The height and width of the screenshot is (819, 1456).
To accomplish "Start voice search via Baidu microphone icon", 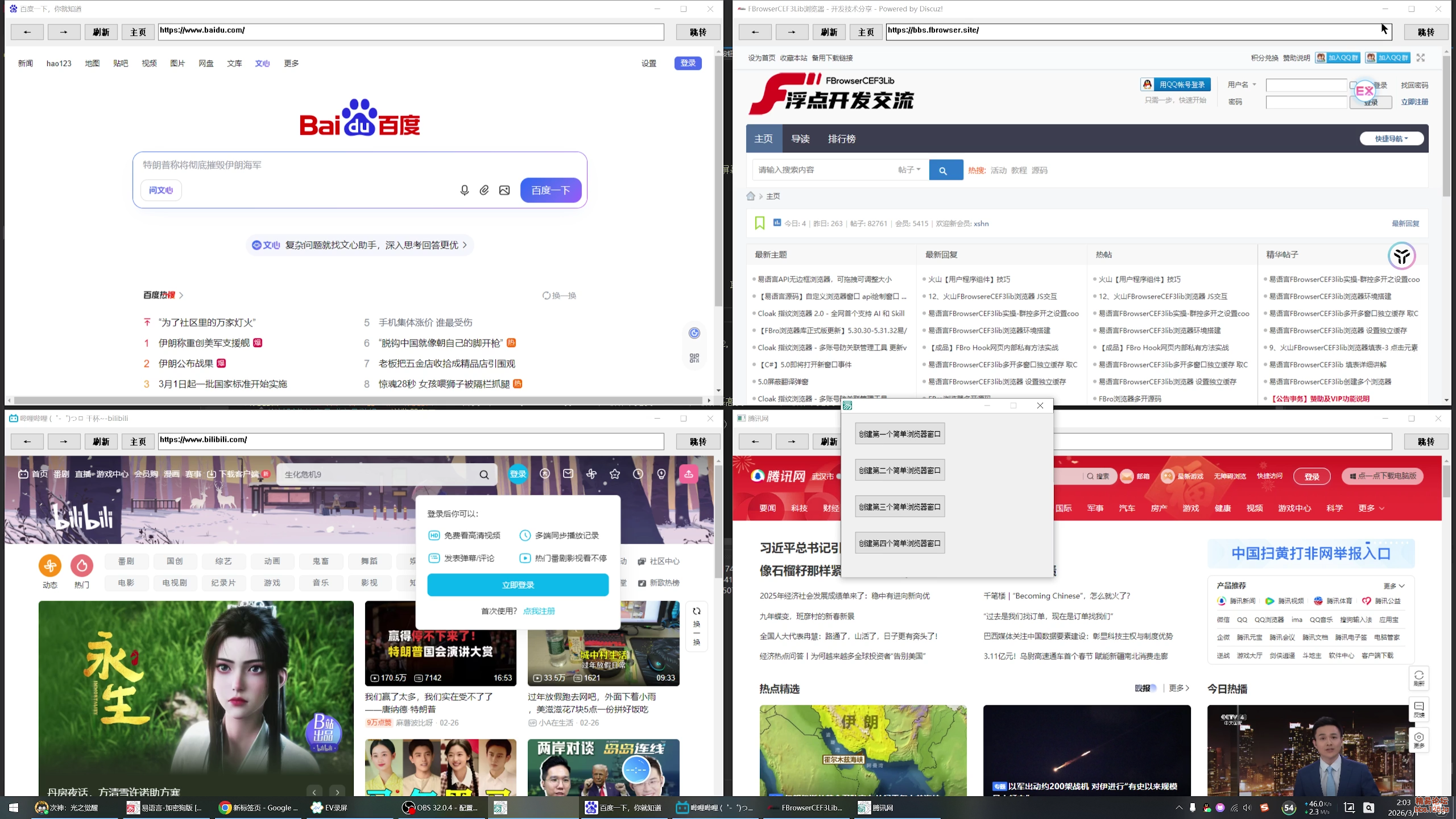I will click(x=464, y=190).
